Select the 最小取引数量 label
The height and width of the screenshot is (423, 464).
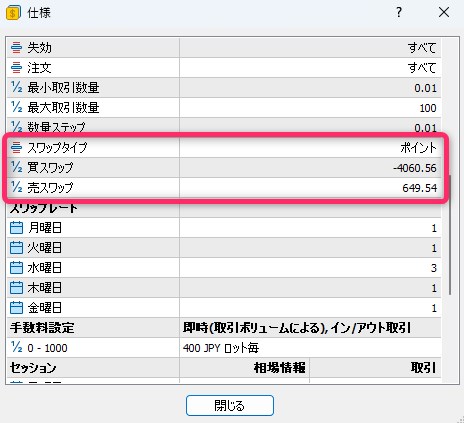click(x=63, y=88)
